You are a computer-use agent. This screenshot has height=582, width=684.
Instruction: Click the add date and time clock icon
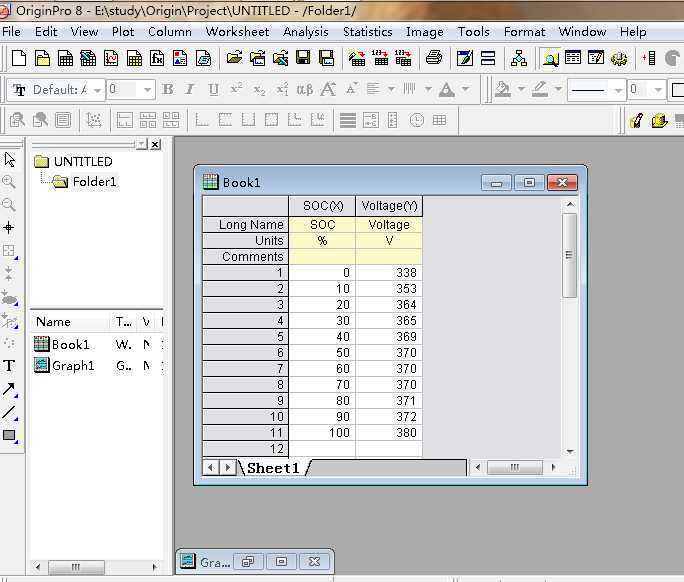coord(417,120)
